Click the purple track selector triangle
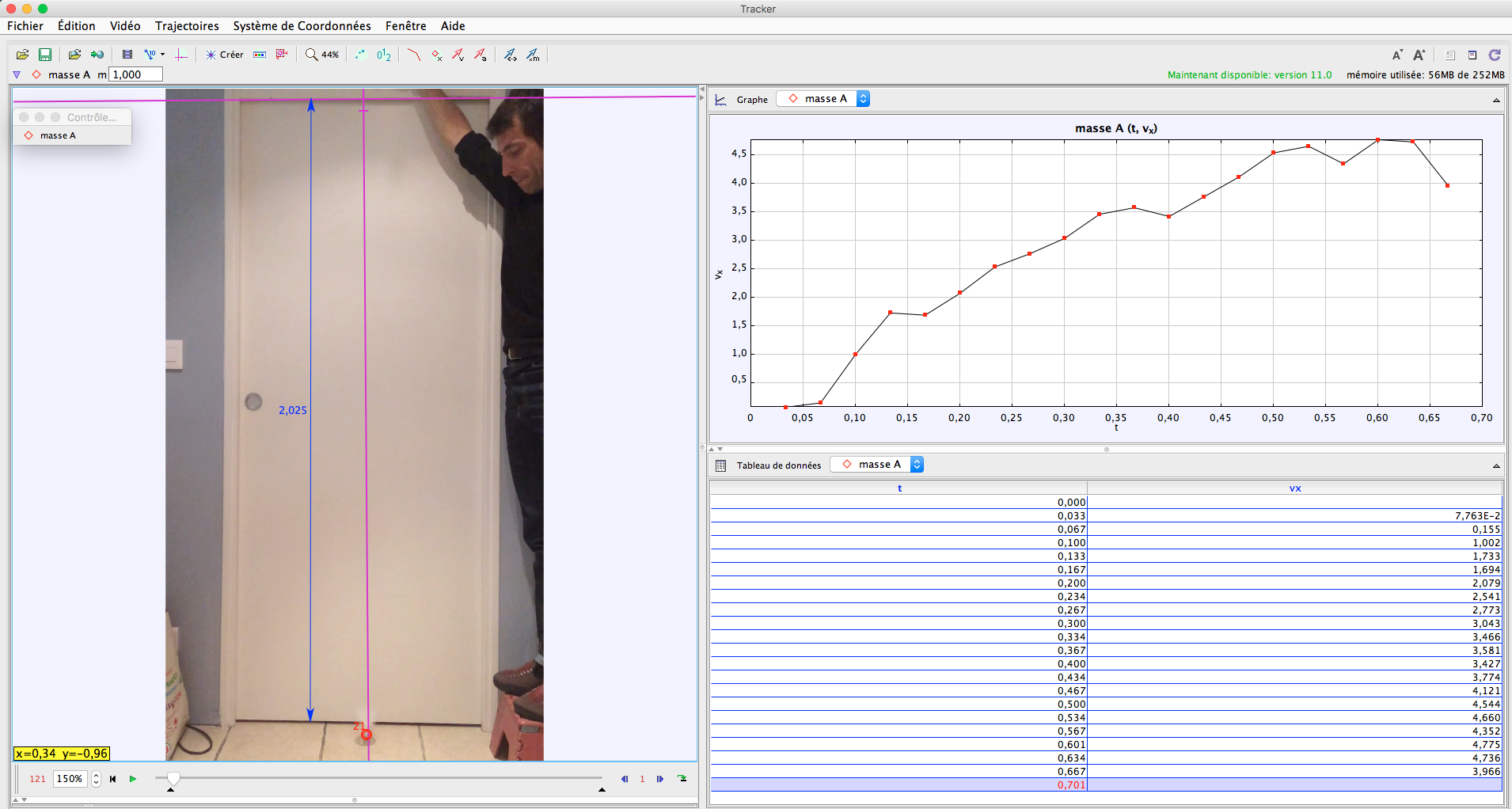The image size is (1512, 809). pos(17,74)
